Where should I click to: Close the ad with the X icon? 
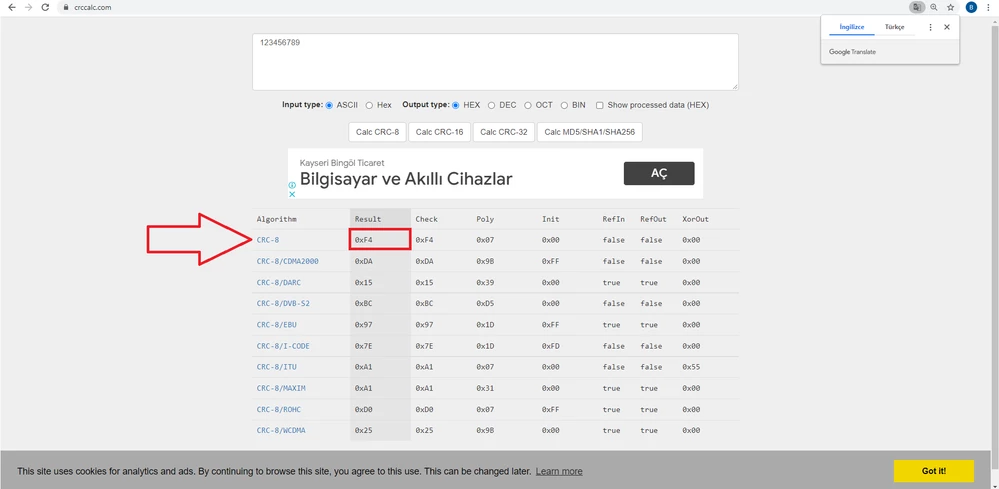(x=292, y=194)
